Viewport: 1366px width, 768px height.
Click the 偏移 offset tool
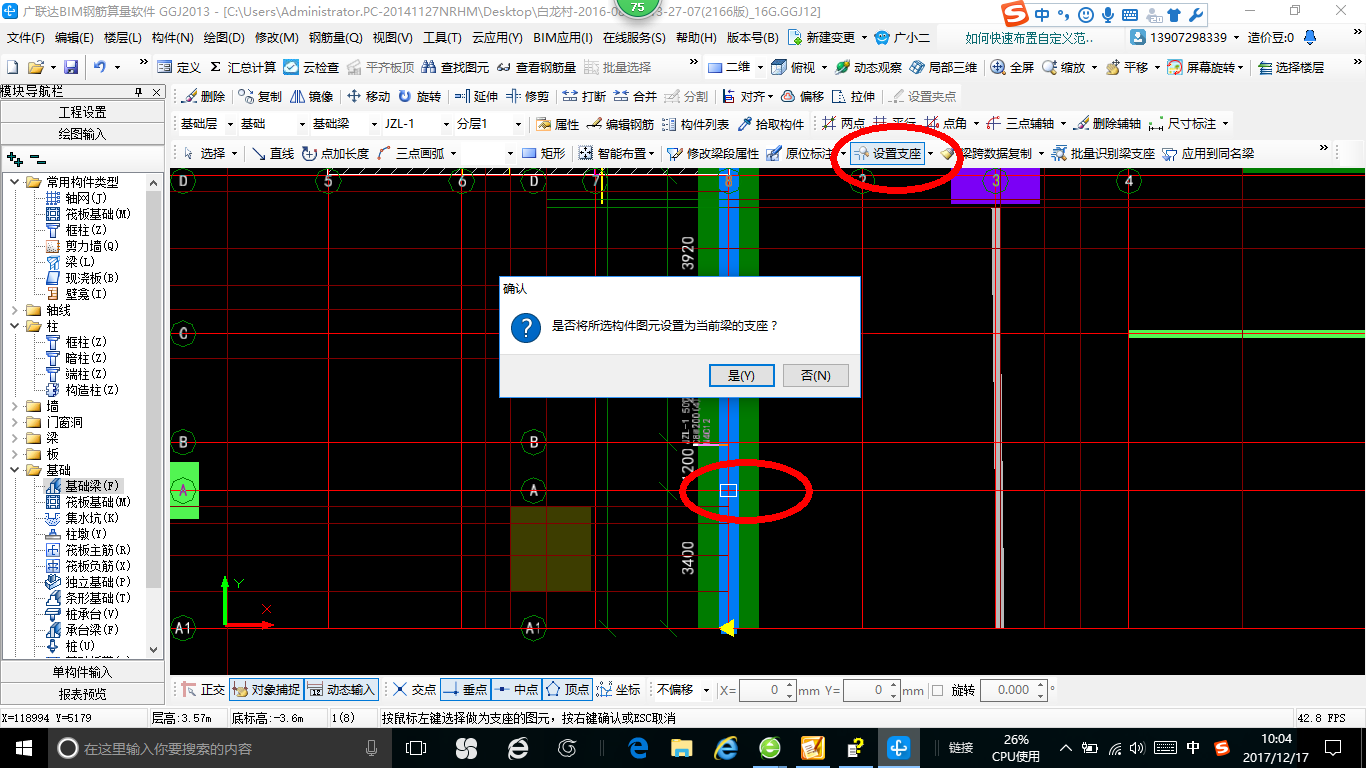(802, 97)
